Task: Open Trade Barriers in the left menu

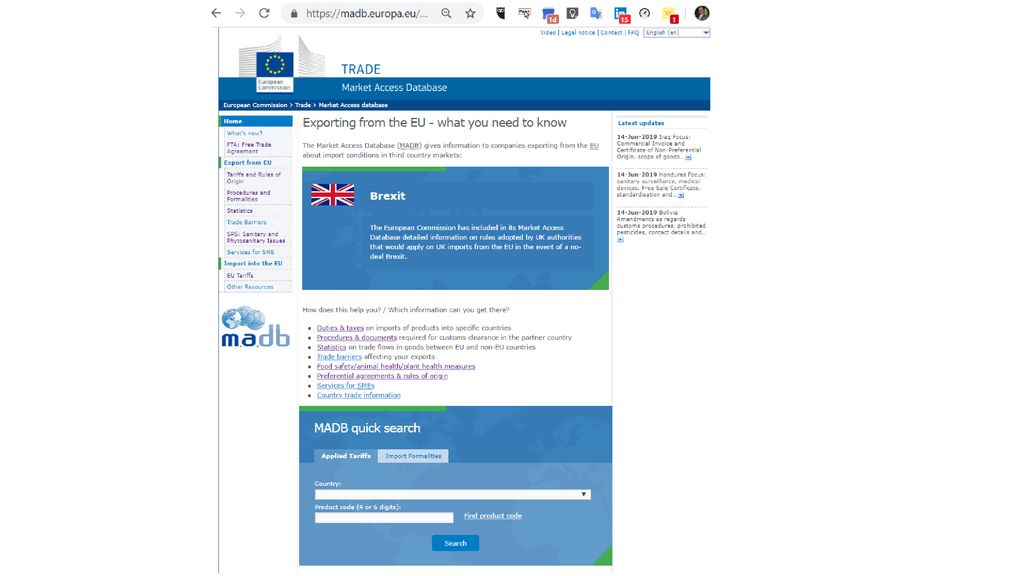Action: point(246,223)
